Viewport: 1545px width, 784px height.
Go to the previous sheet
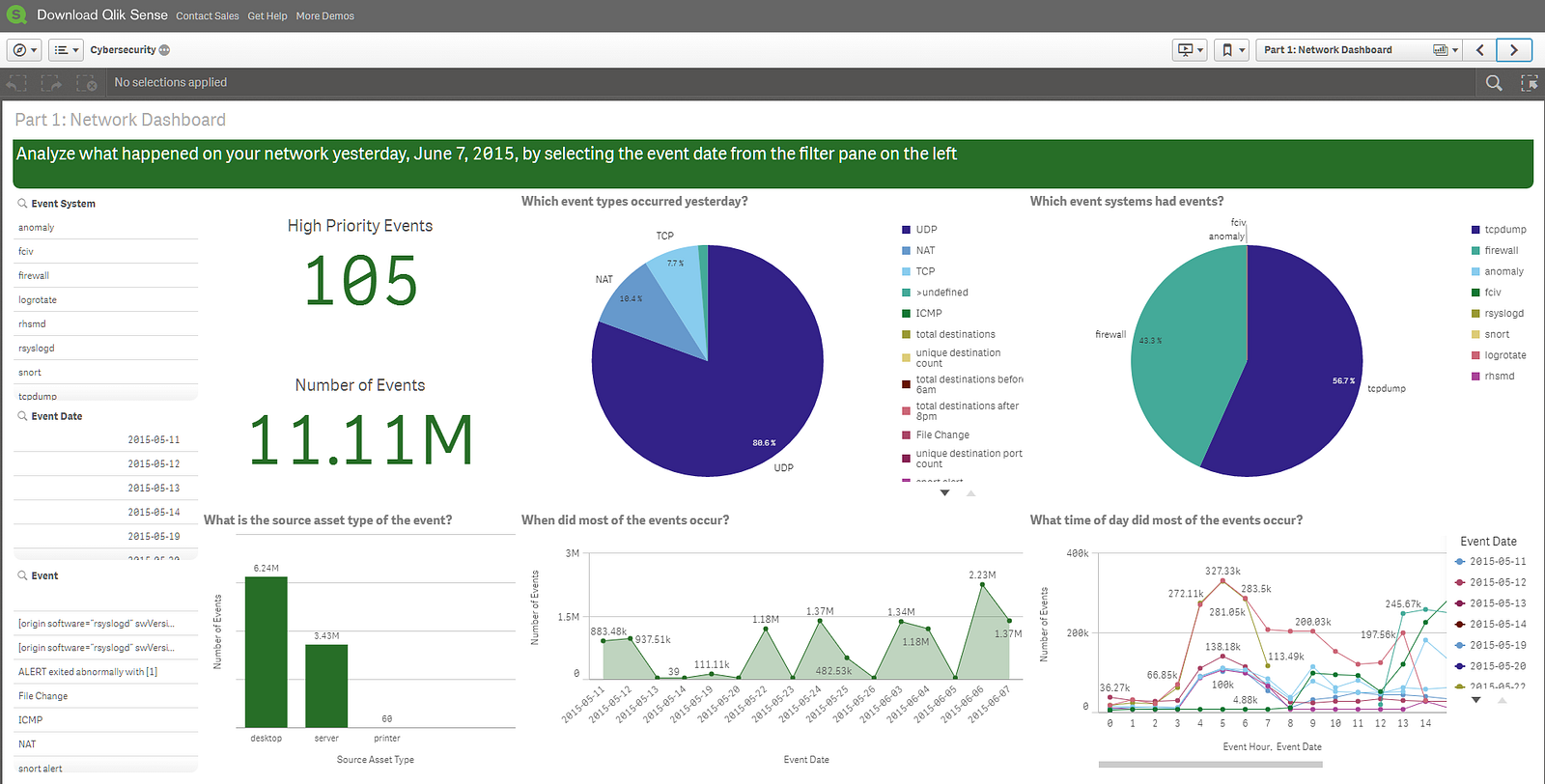coord(1479,50)
